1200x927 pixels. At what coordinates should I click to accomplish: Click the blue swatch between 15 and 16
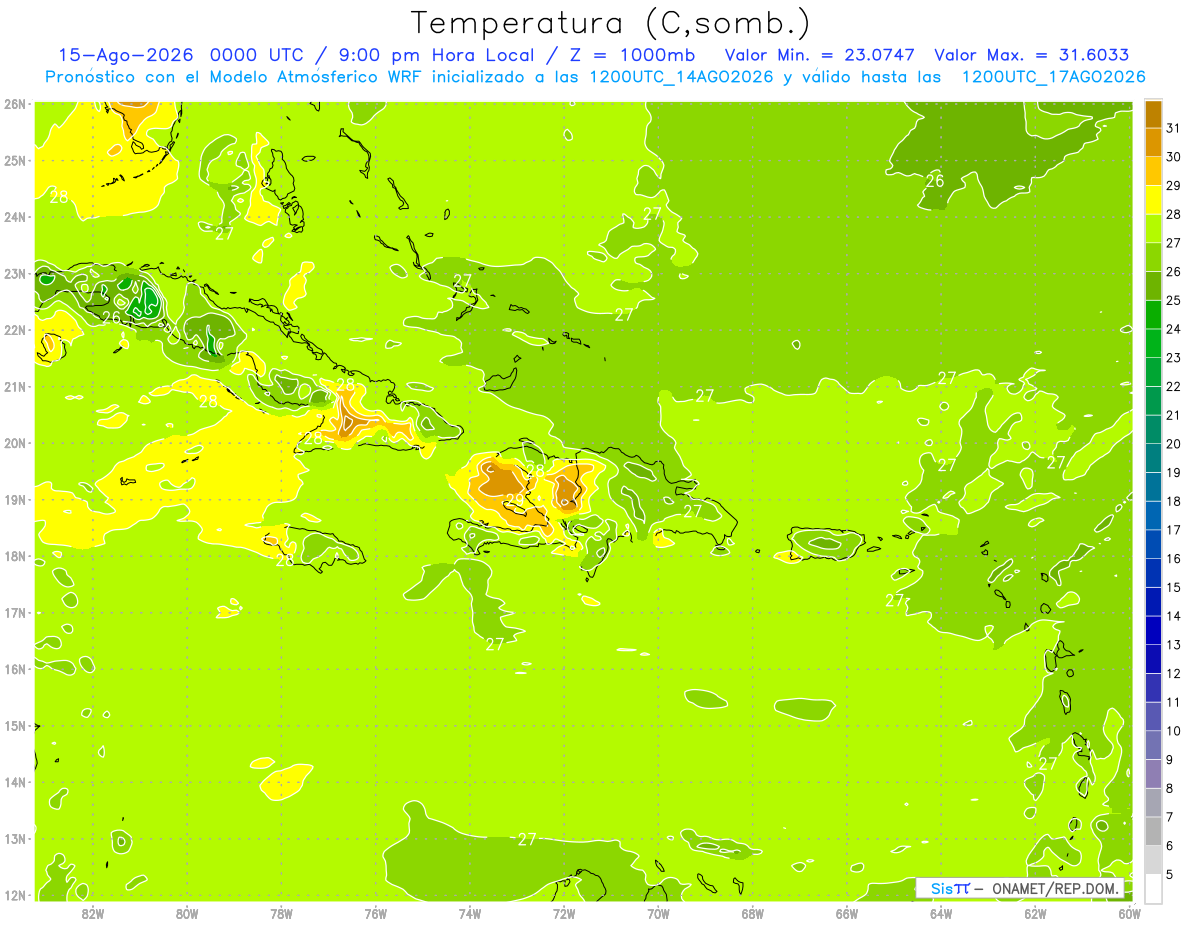pyautogui.click(x=1153, y=573)
